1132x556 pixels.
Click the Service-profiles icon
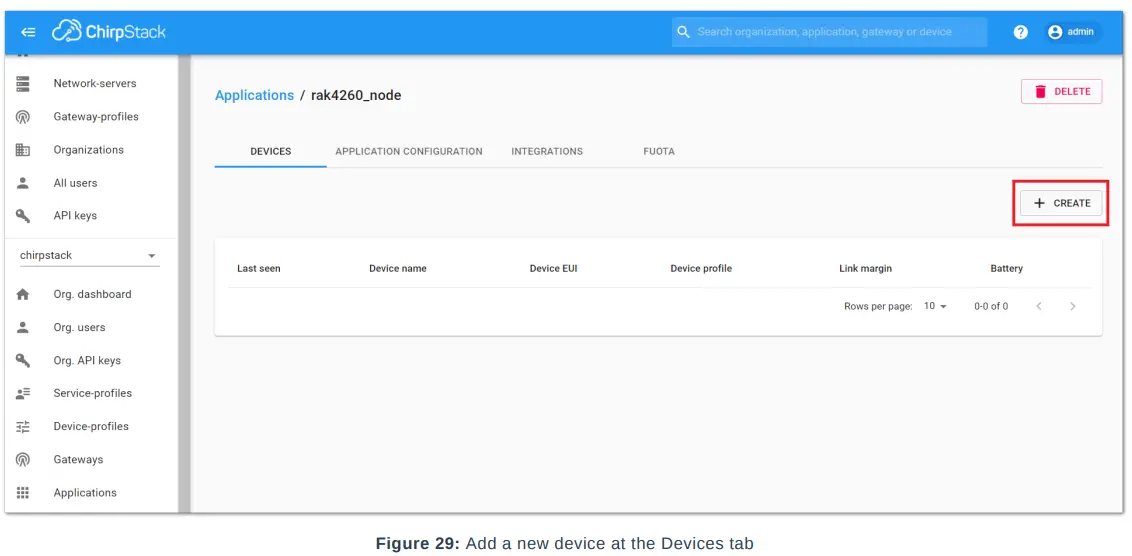[23, 393]
